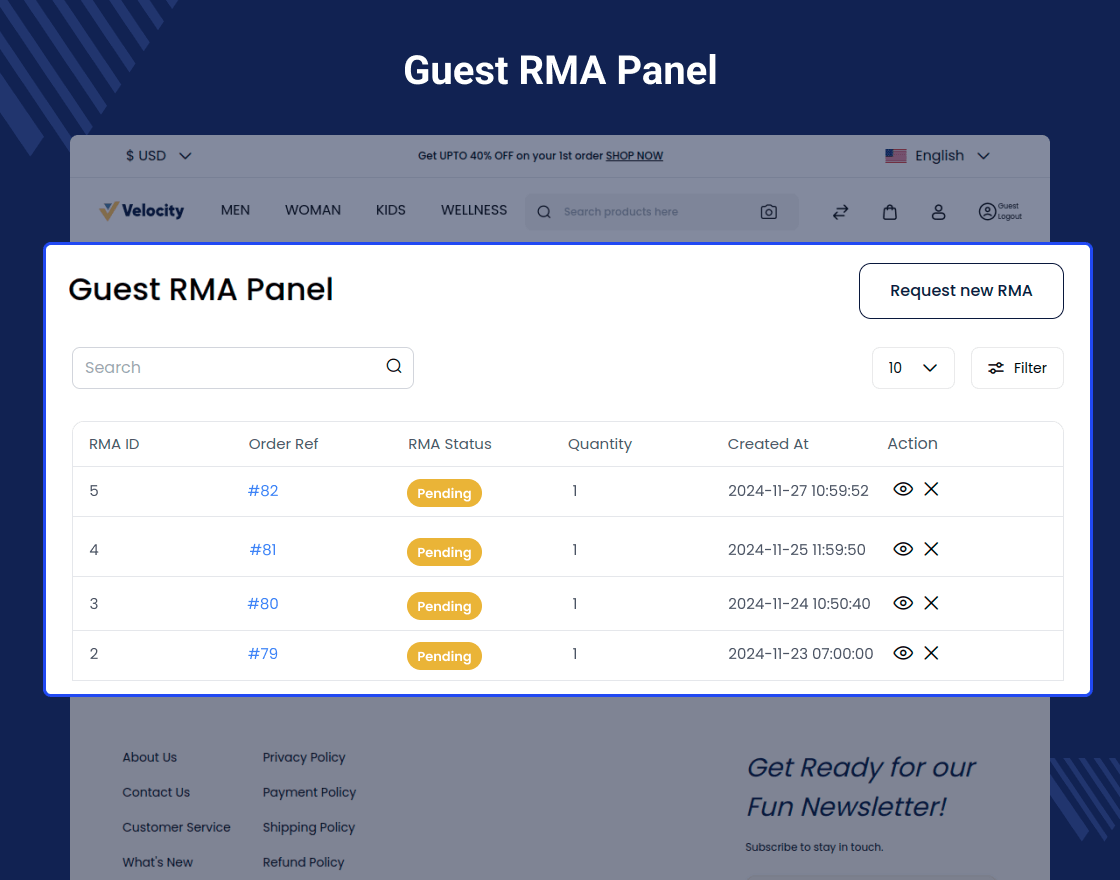
Task: Click the magnifier icon in RMA search
Action: pyautogui.click(x=394, y=366)
